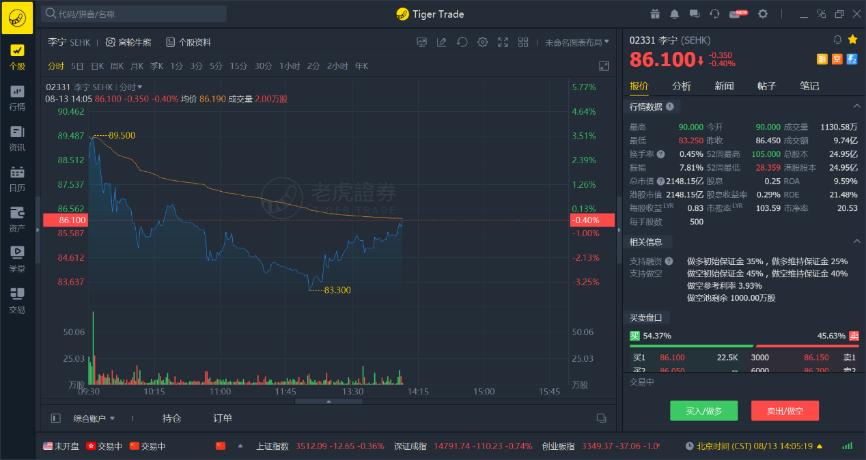Open chart settings gear icon
Viewport: 866px width, 460px height.
(483, 42)
